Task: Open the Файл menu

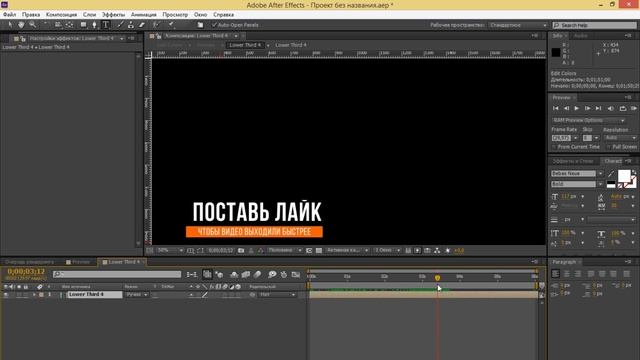Action: click(x=10, y=14)
